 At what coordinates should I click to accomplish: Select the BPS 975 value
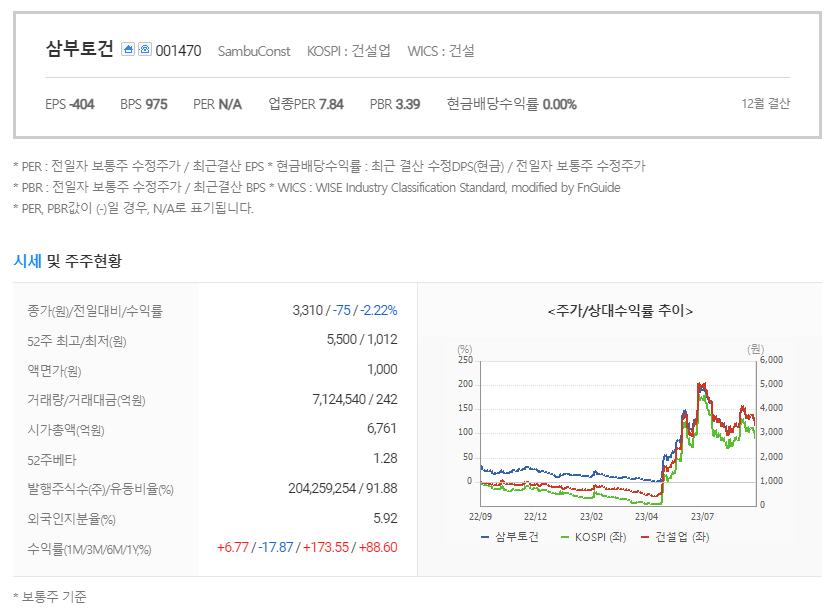click(144, 104)
